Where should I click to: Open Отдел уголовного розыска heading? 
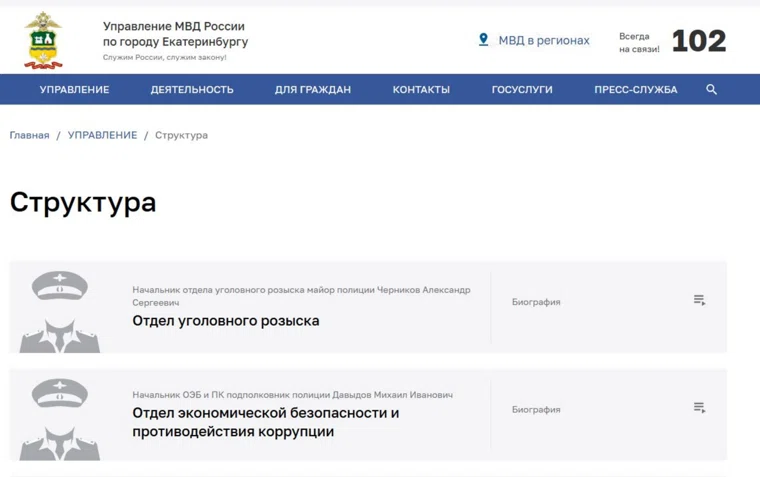pyautogui.click(x=226, y=321)
